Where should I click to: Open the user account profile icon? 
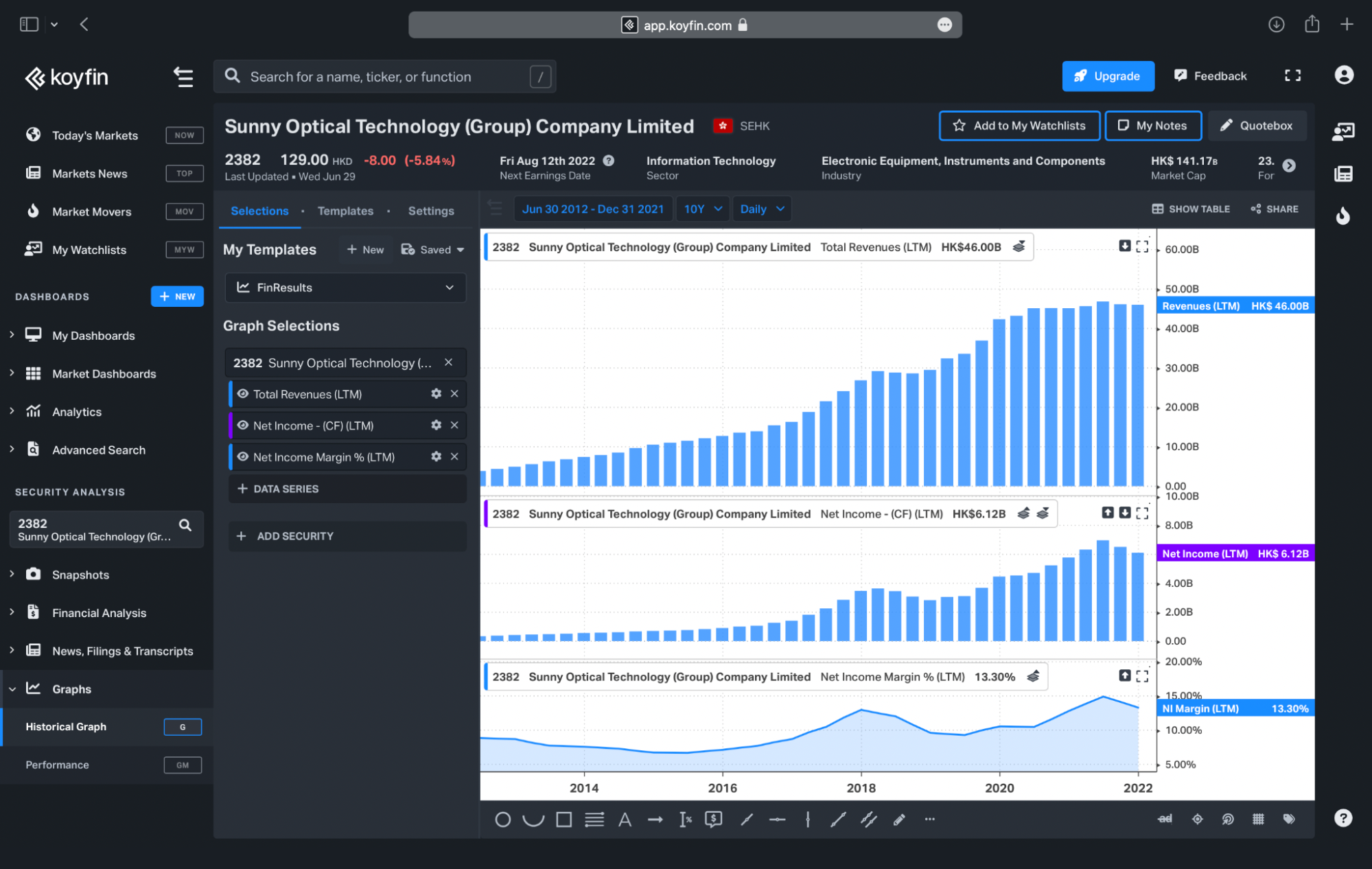1344,75
